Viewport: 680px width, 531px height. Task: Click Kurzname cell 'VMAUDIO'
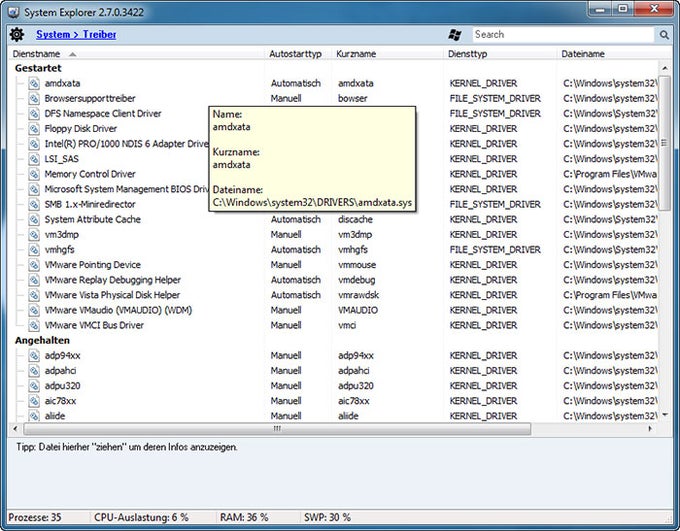click(x=358, y=310)
